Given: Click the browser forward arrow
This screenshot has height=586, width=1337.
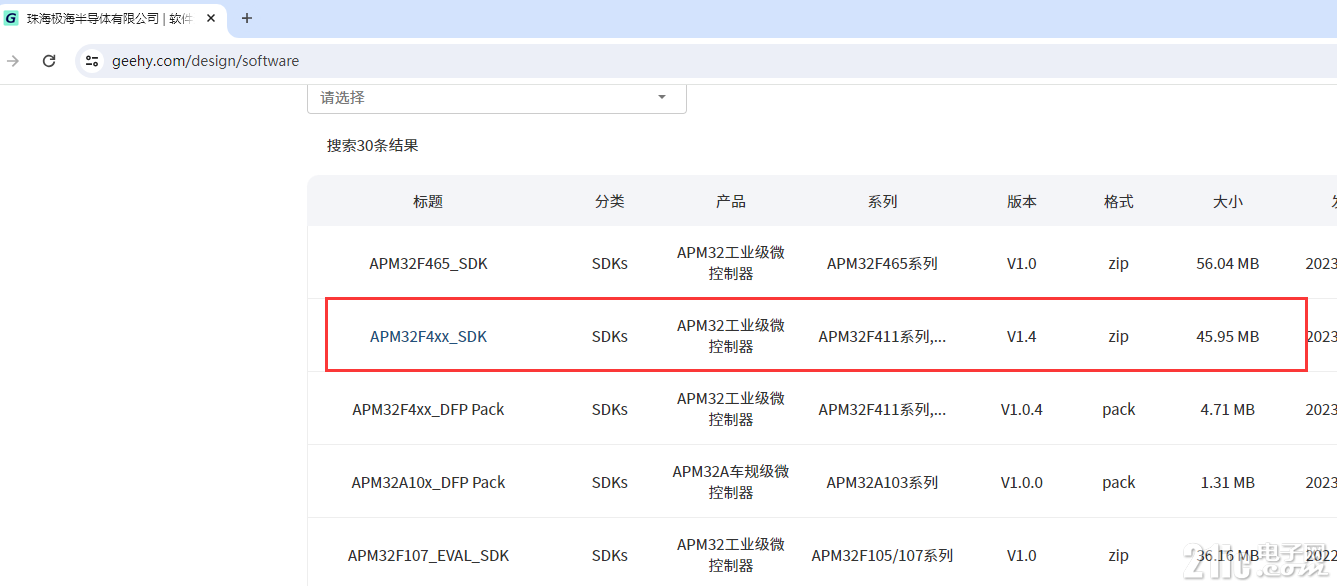Looking at the screenshot, I should pyautogui.click(x=13, y=61).
